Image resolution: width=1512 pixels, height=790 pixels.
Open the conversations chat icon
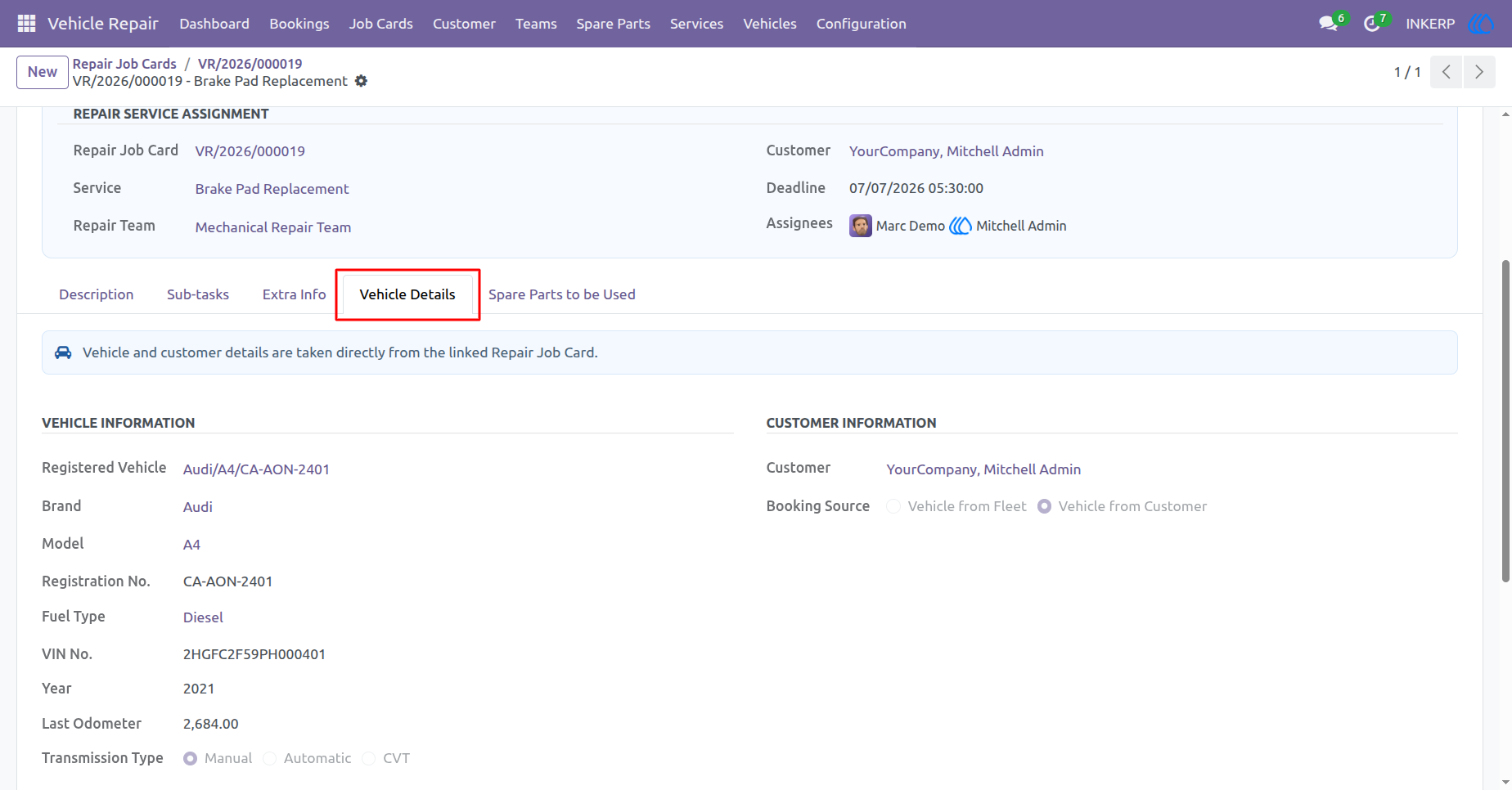1328,24
